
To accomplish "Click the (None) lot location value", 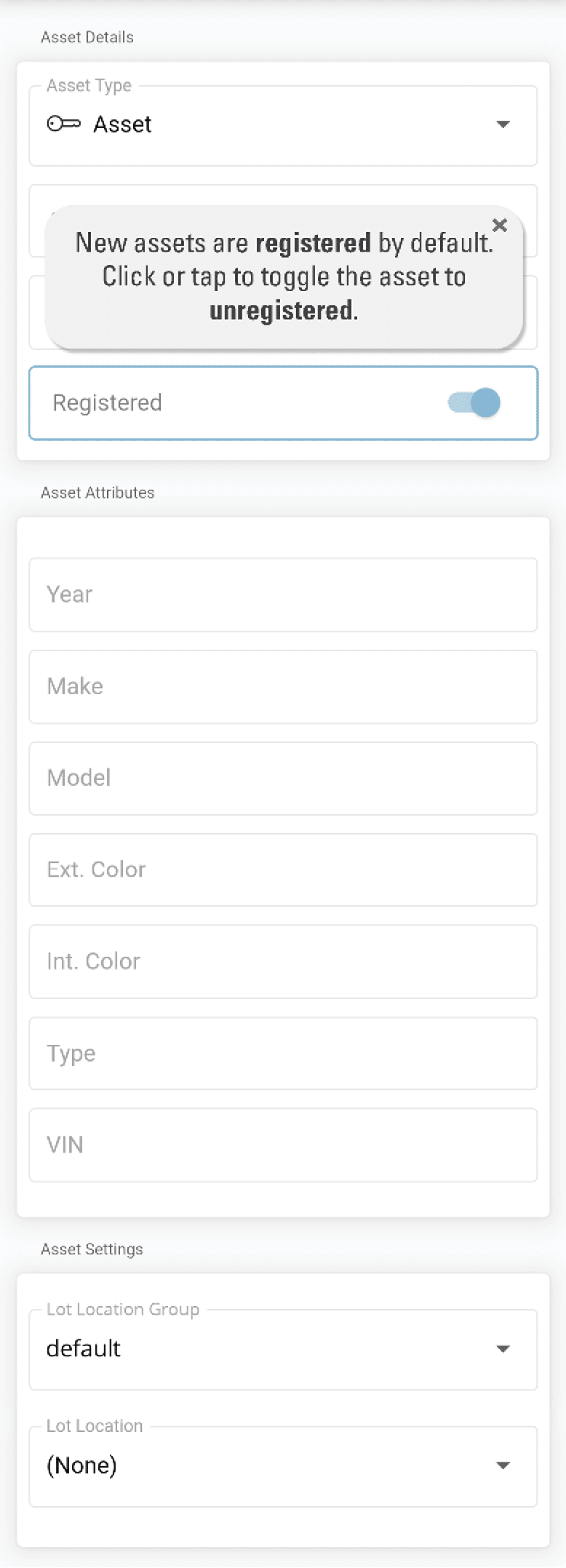I will point(81,1465).
